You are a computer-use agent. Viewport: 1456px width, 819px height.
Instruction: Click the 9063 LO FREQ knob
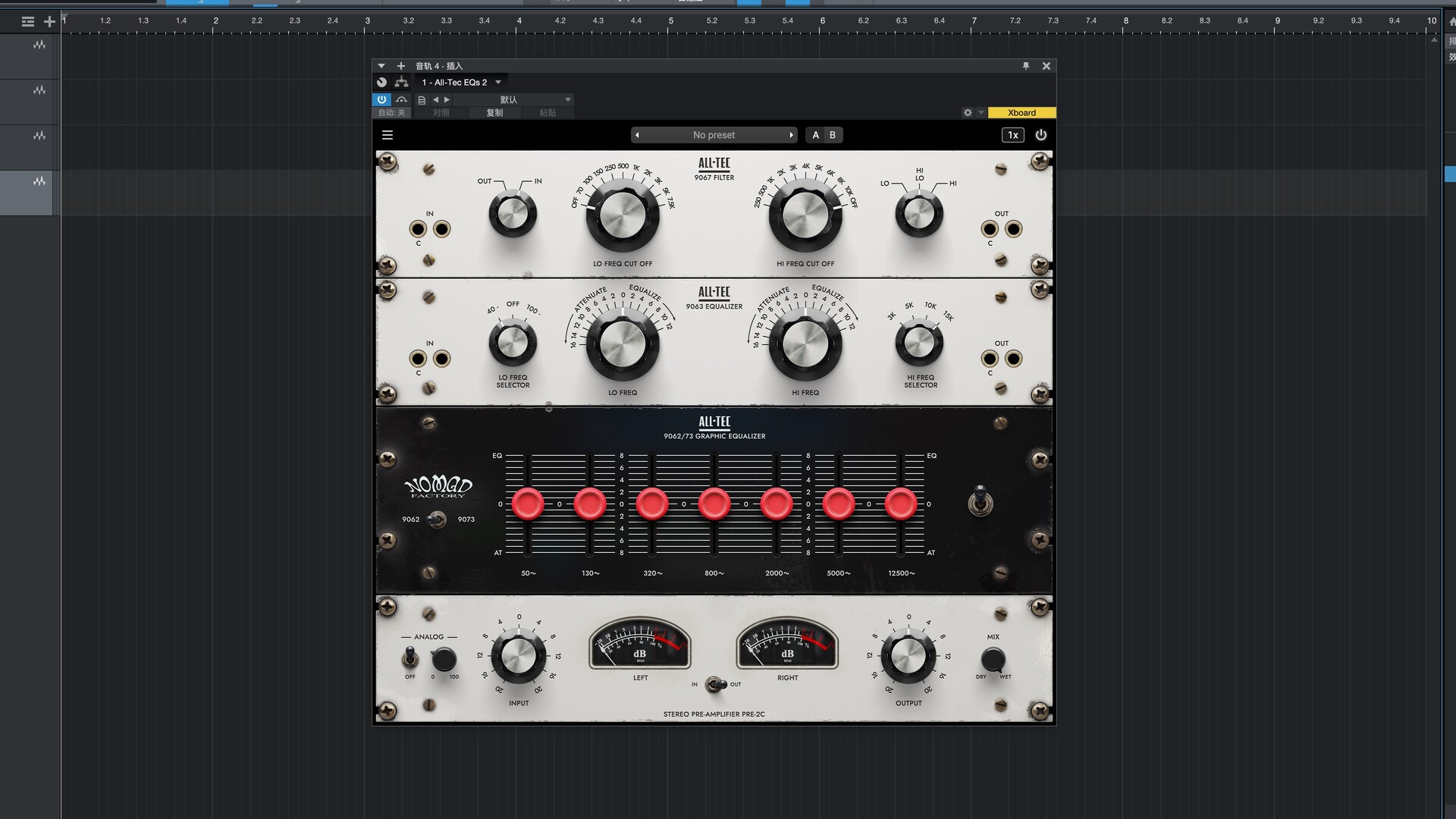click(623, 344)
